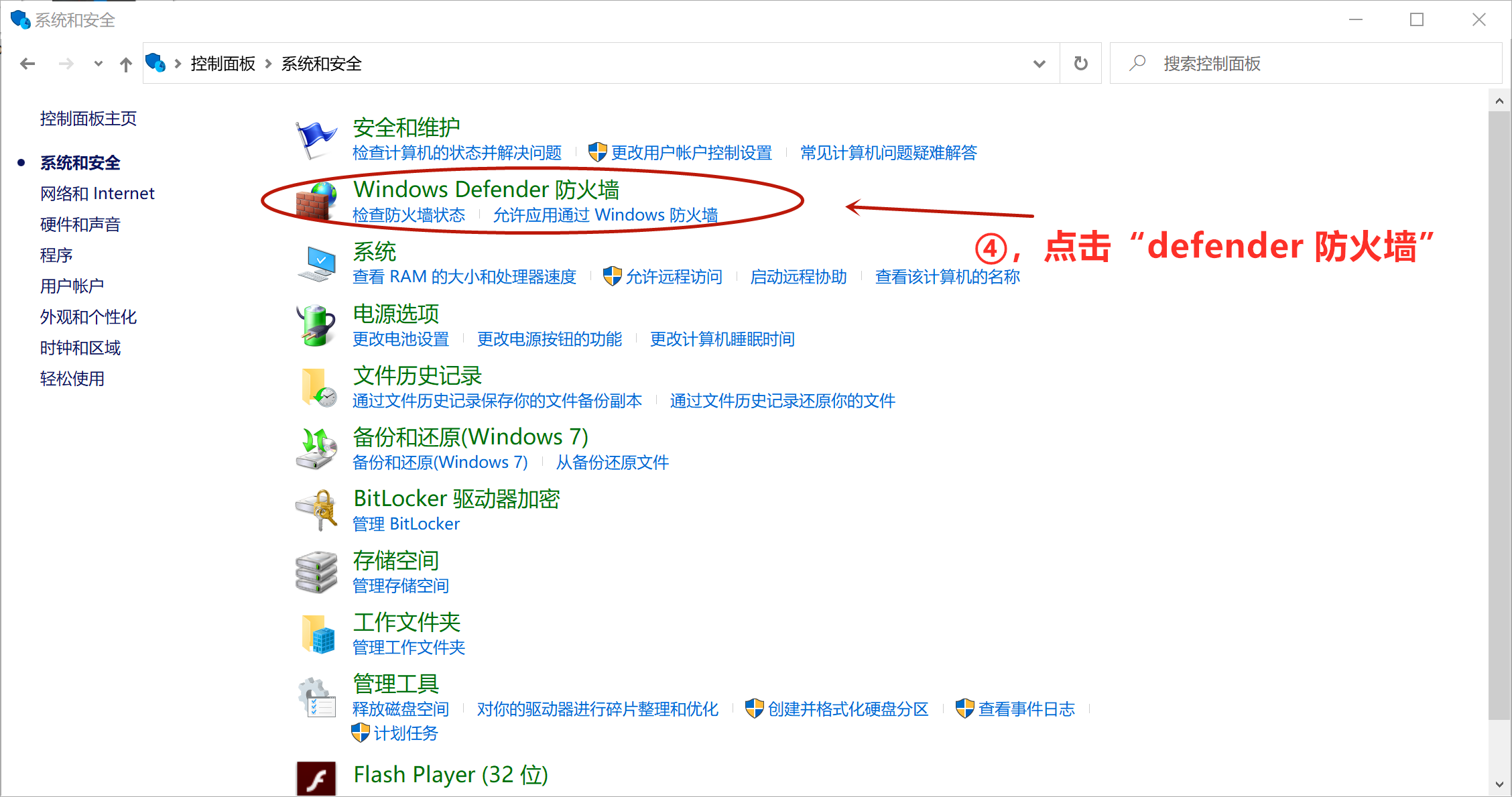Click the Flash Player red icon
Screen dimensions: 1512x797
point(316,779)
